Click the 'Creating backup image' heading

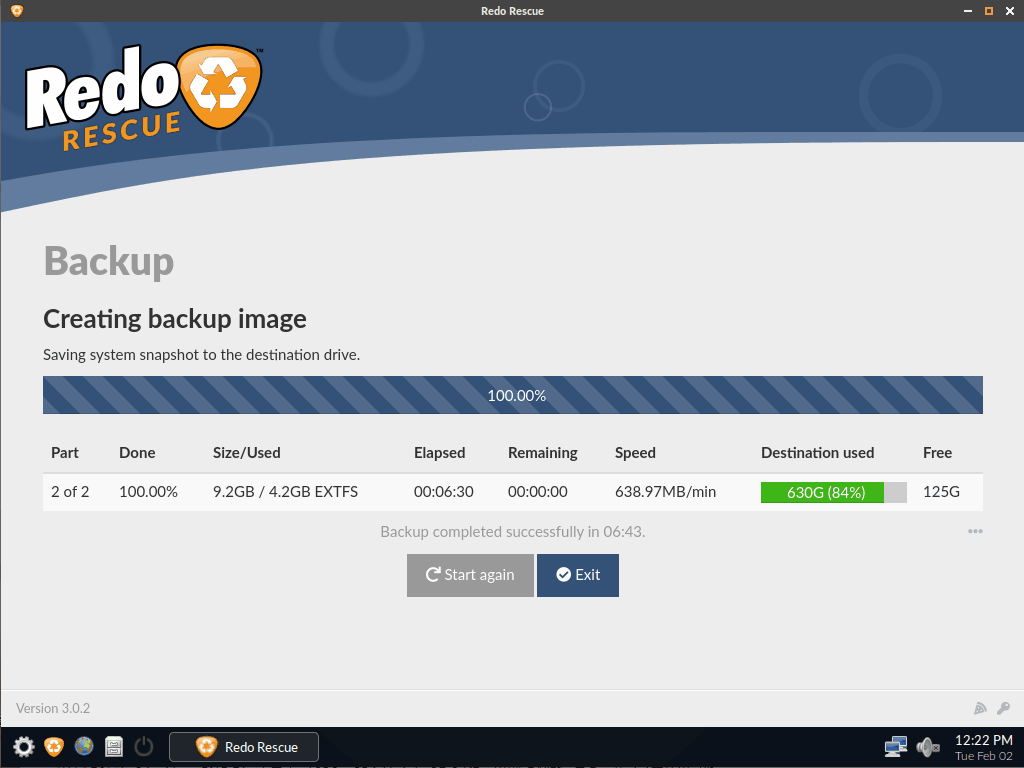175,319
